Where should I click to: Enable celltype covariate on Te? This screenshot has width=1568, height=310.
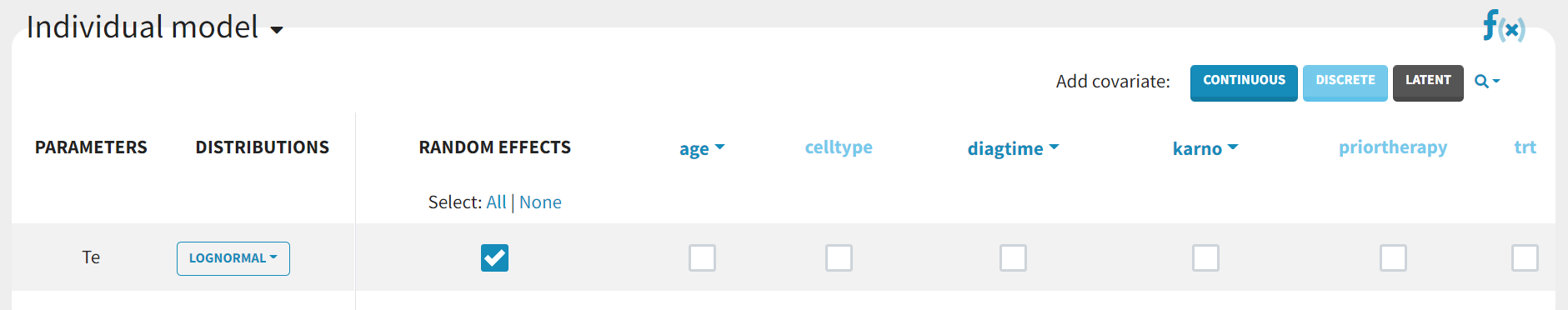click(839, 257)
